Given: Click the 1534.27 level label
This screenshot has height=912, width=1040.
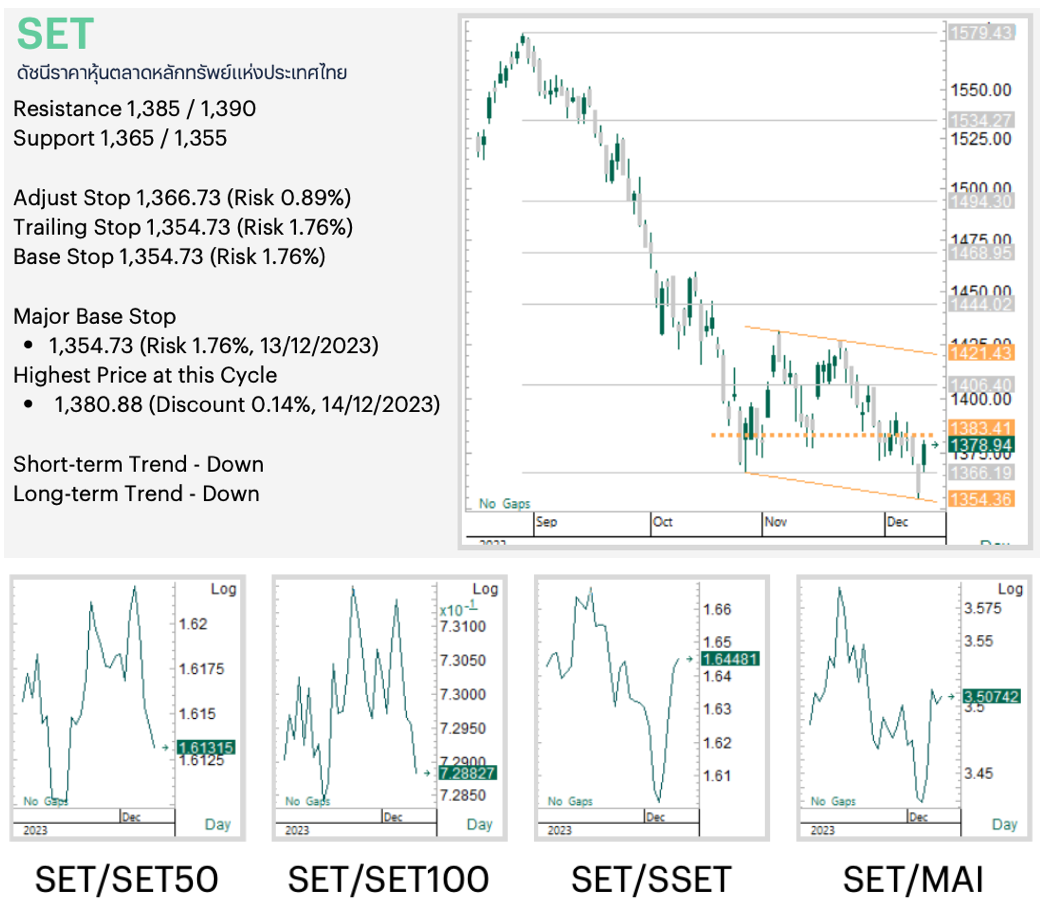Looking at the screenshot, I should coord(980,120).
